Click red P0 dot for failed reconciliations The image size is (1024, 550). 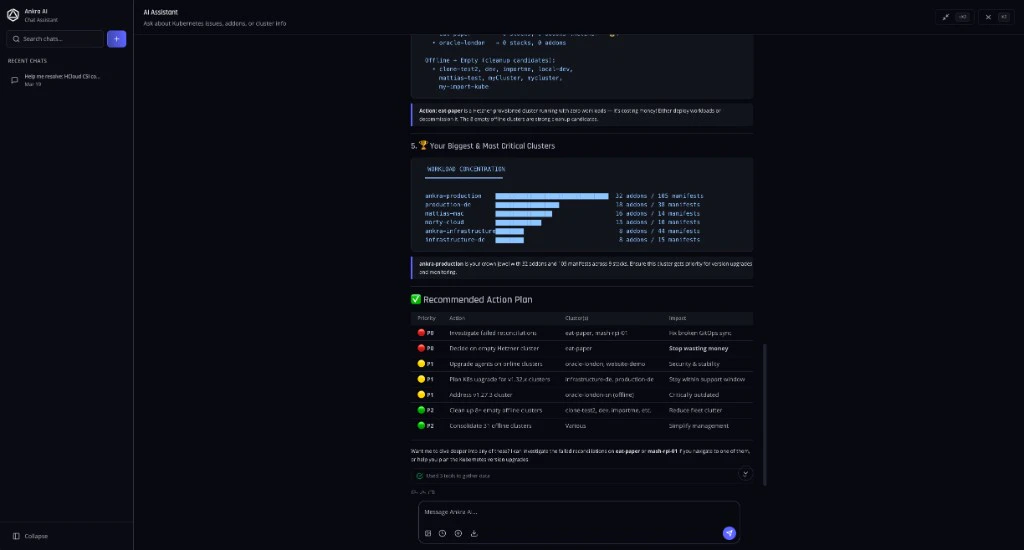click(421, 332)
